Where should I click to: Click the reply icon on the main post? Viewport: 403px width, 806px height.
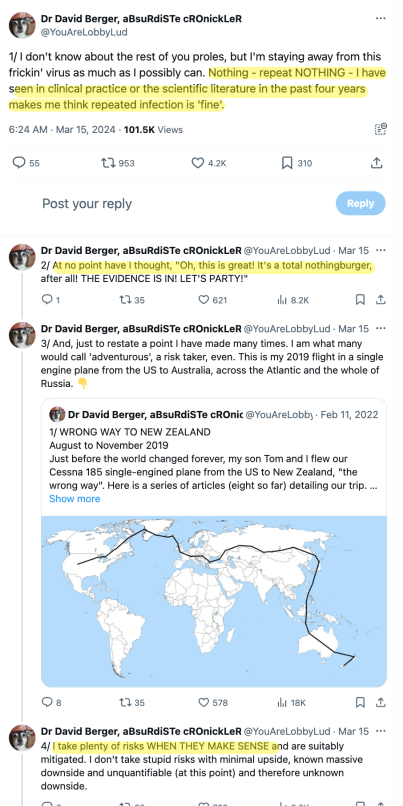point(19,163)
